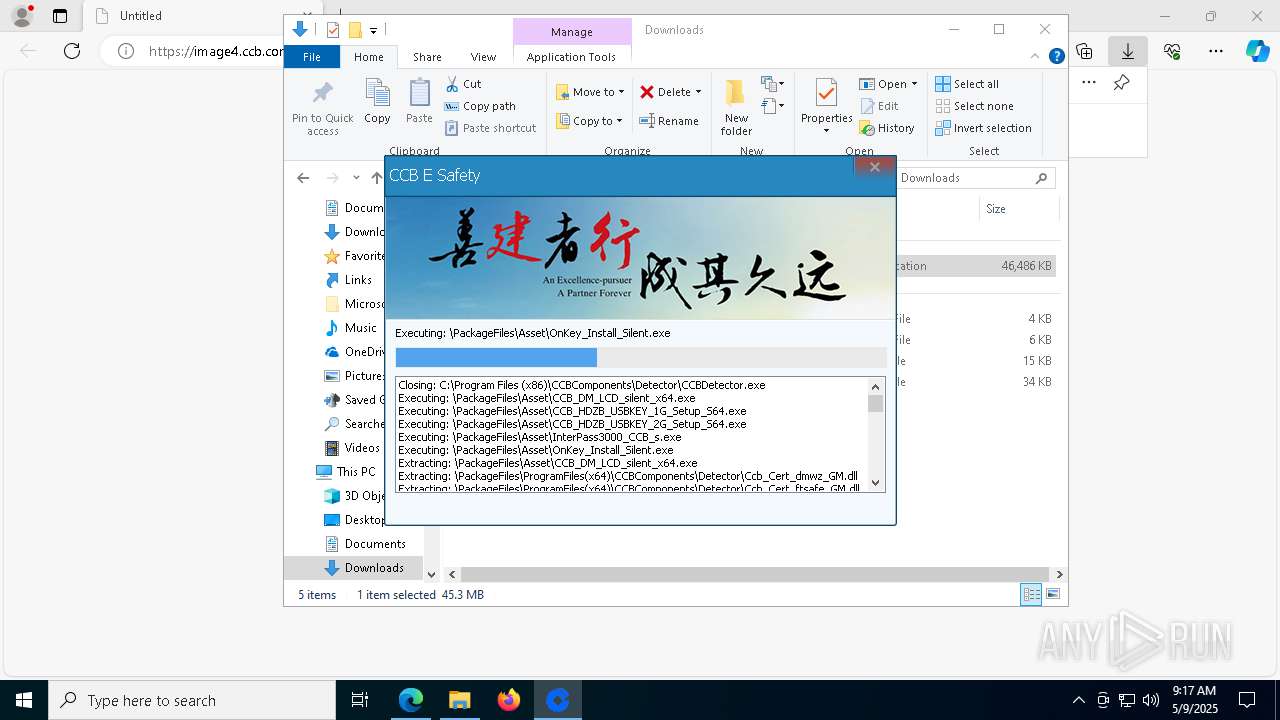This screenshot has width=1280, height=720.
Task: Click Select none in the ribbon
Action: point(974,106)
